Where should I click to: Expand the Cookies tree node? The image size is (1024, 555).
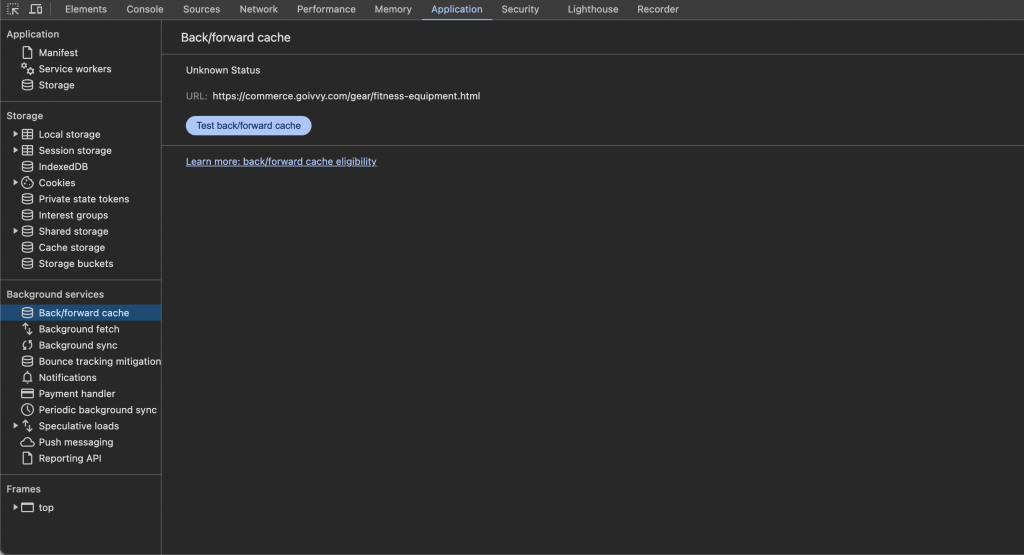(x=15, y=183)
